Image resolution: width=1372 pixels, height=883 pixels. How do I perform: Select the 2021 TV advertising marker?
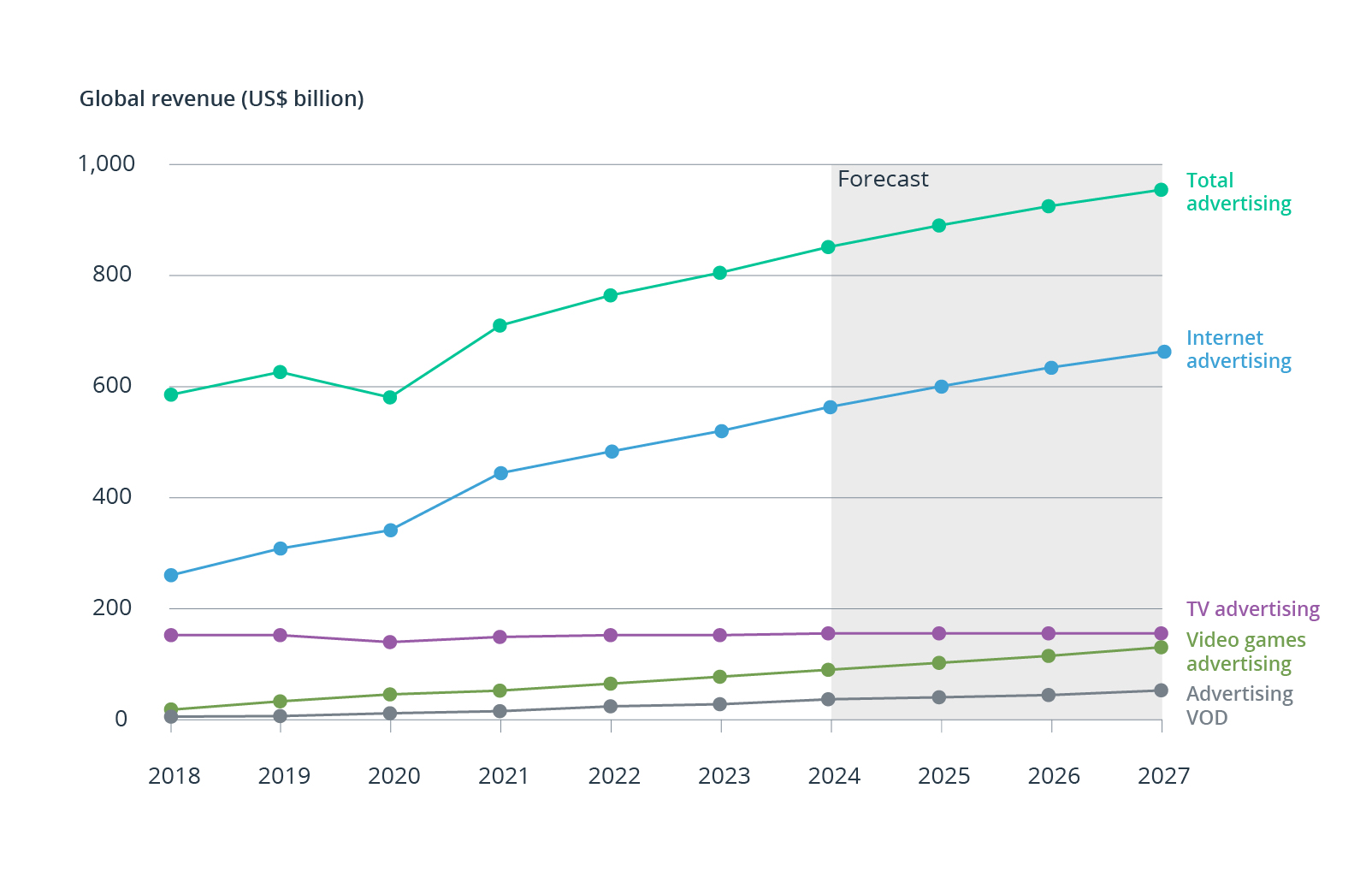[501, 636]
